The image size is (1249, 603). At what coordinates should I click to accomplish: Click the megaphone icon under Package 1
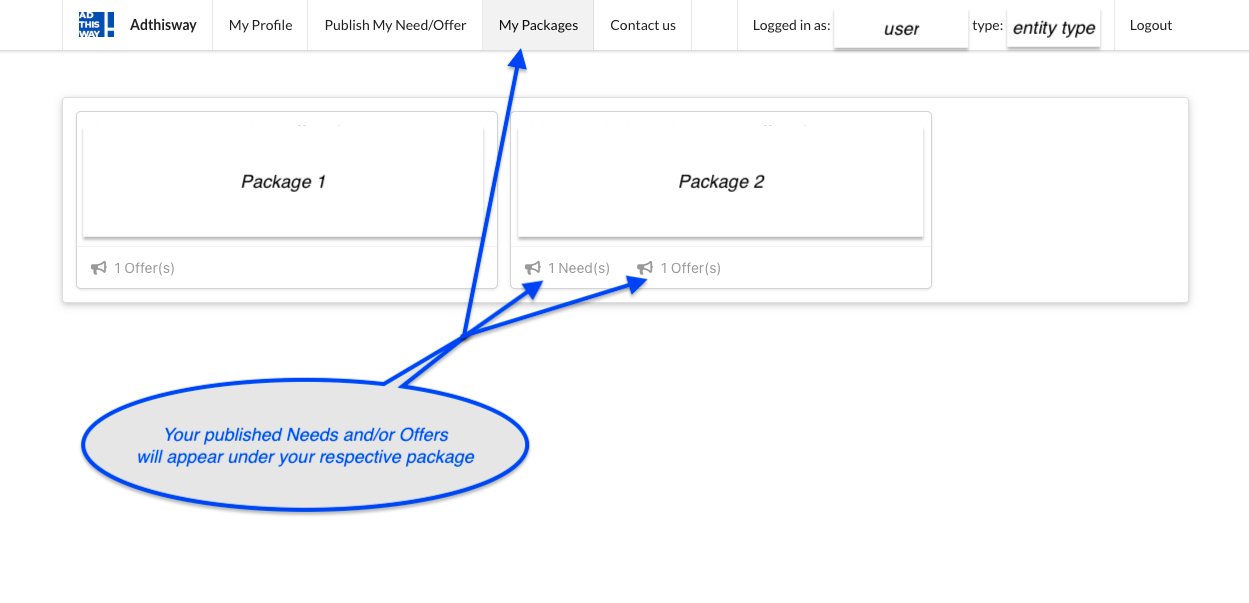point(99,268)
